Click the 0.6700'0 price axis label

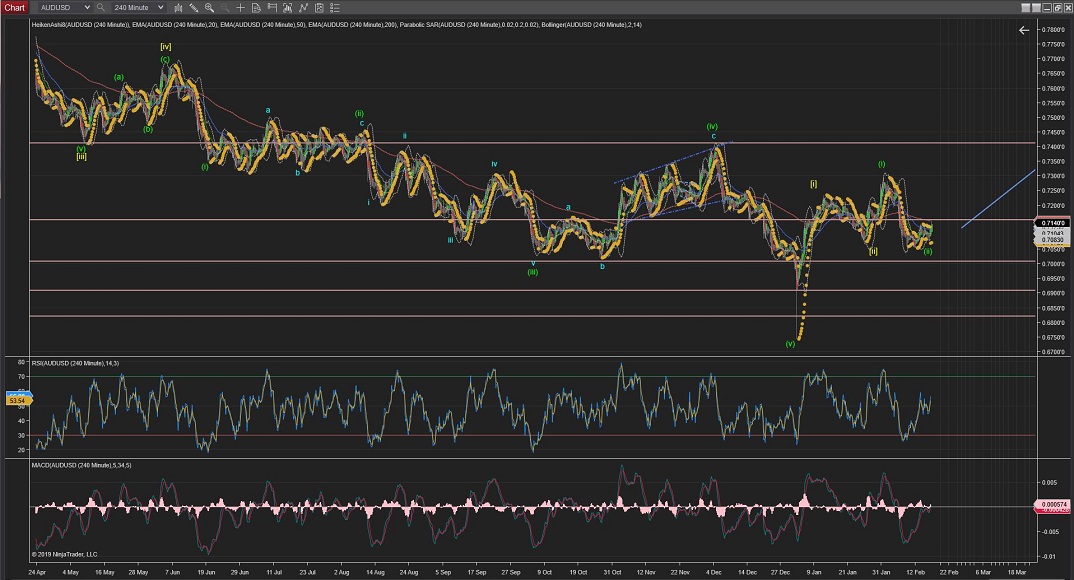[1053, 352]
